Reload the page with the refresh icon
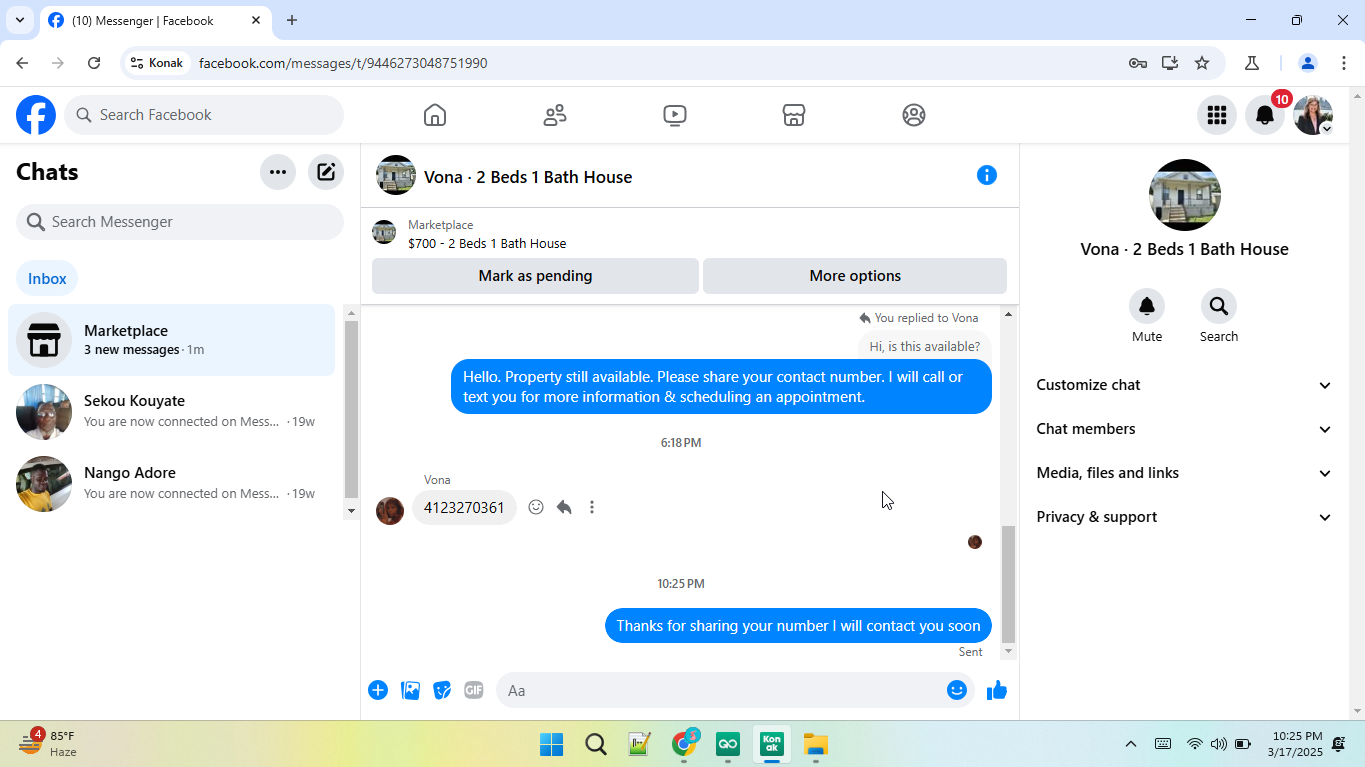Viewport: 1365px width, 767px height. pos(94,63)
